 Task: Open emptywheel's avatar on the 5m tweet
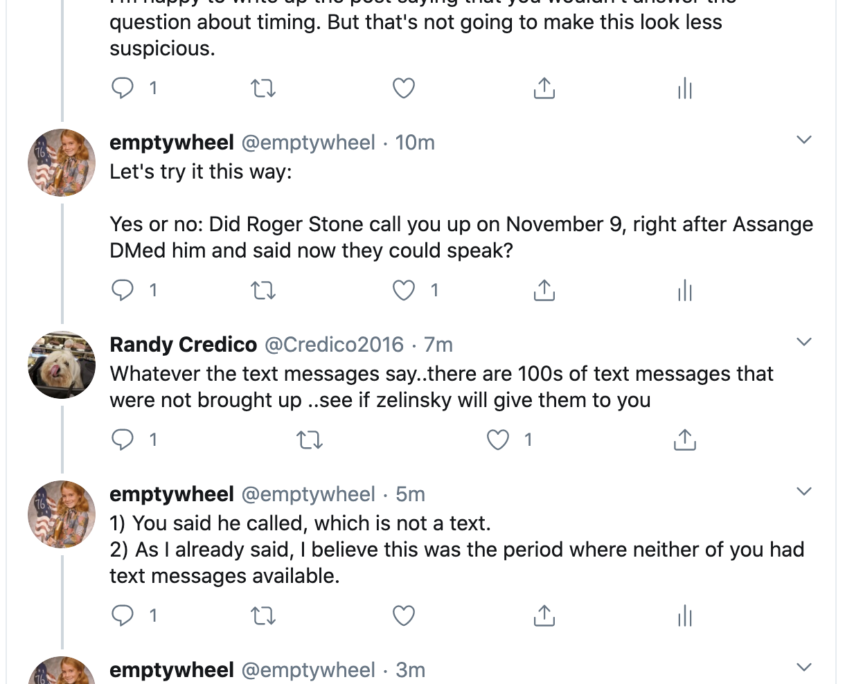[x=61, y=514]
